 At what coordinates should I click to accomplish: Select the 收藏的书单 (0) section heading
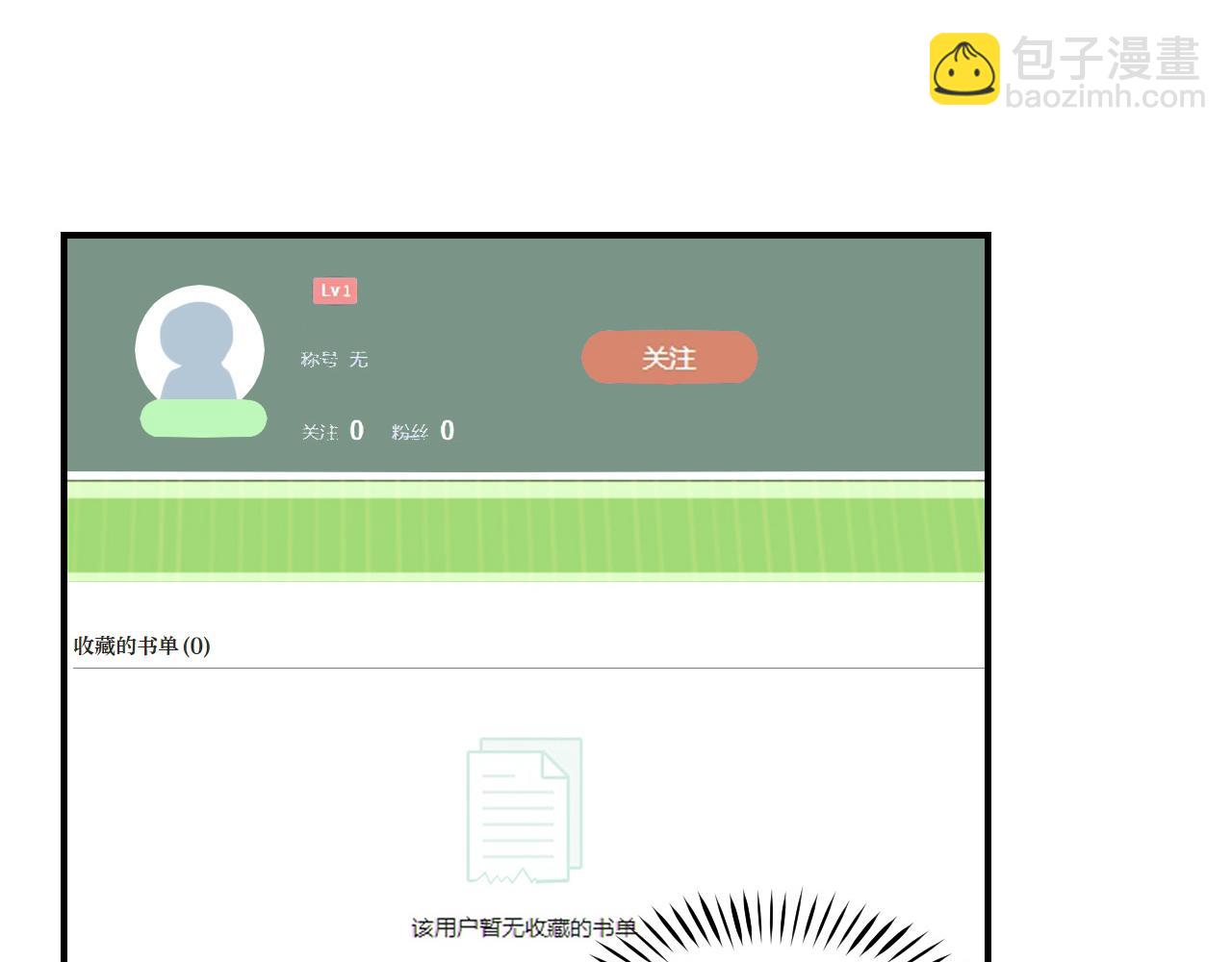point(141,646)
